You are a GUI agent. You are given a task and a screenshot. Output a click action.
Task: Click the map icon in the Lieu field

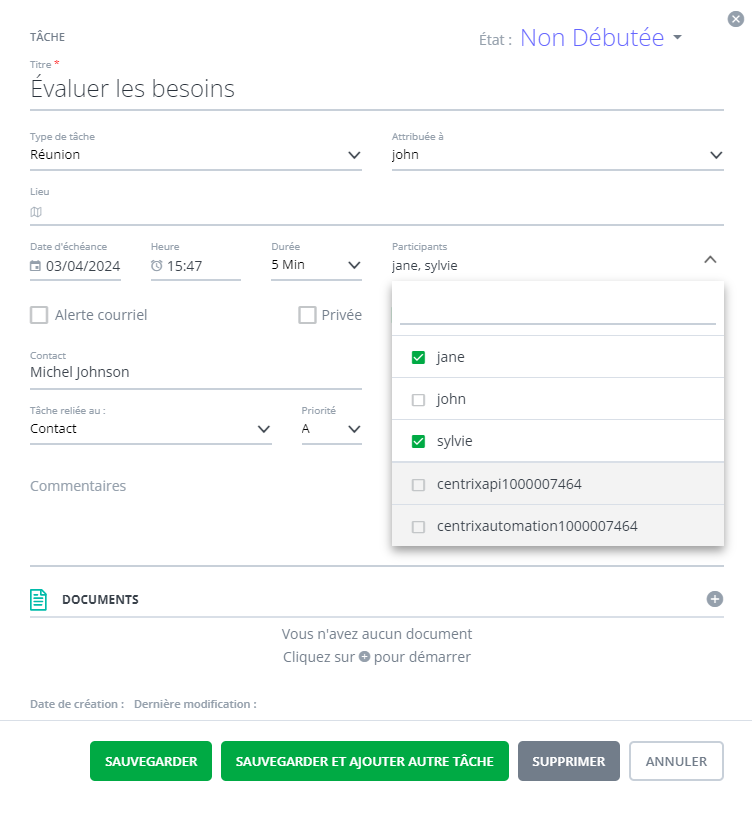coord(36,212)
